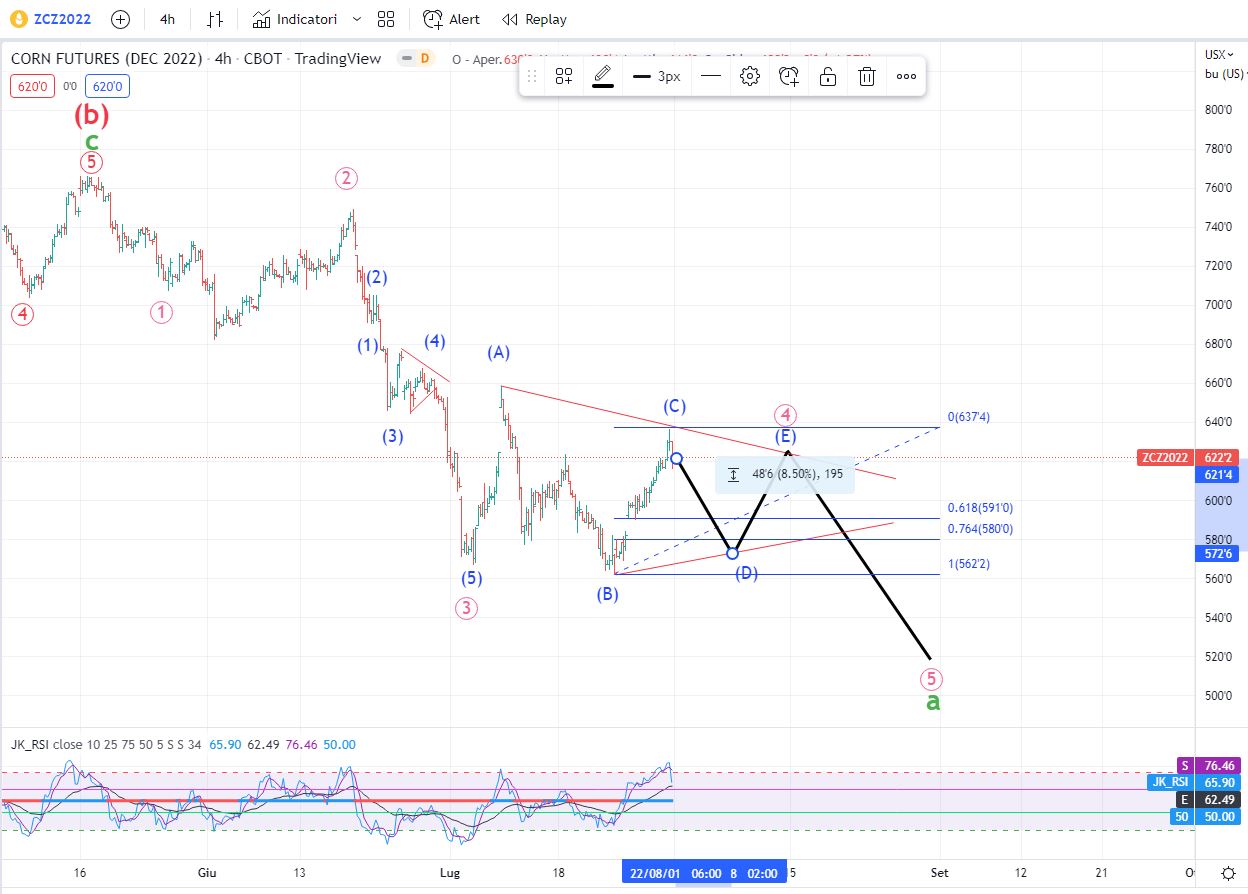Open the 4h timeframe selector
The image size is (1248, 894).
[167, 19]
